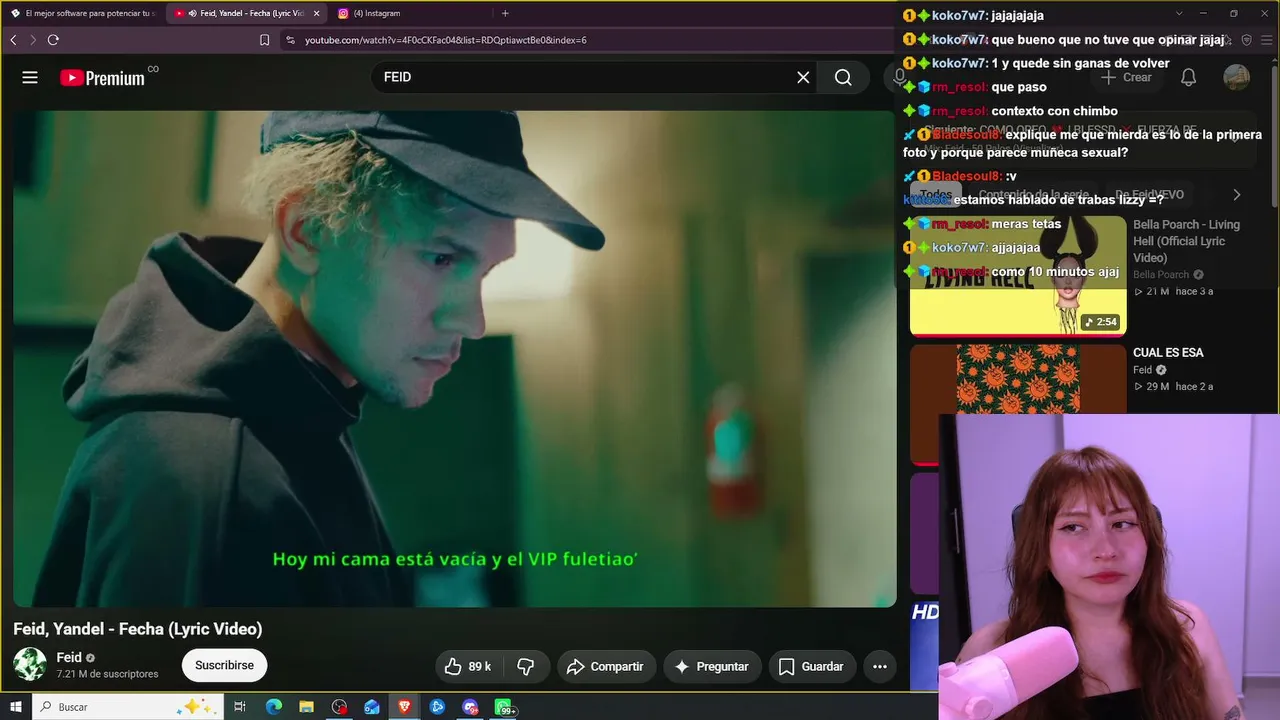The height and width of the screenshot is (720, 1280).
Task: Go to YouTube Premium home logo
Action: tap(103, 77)
